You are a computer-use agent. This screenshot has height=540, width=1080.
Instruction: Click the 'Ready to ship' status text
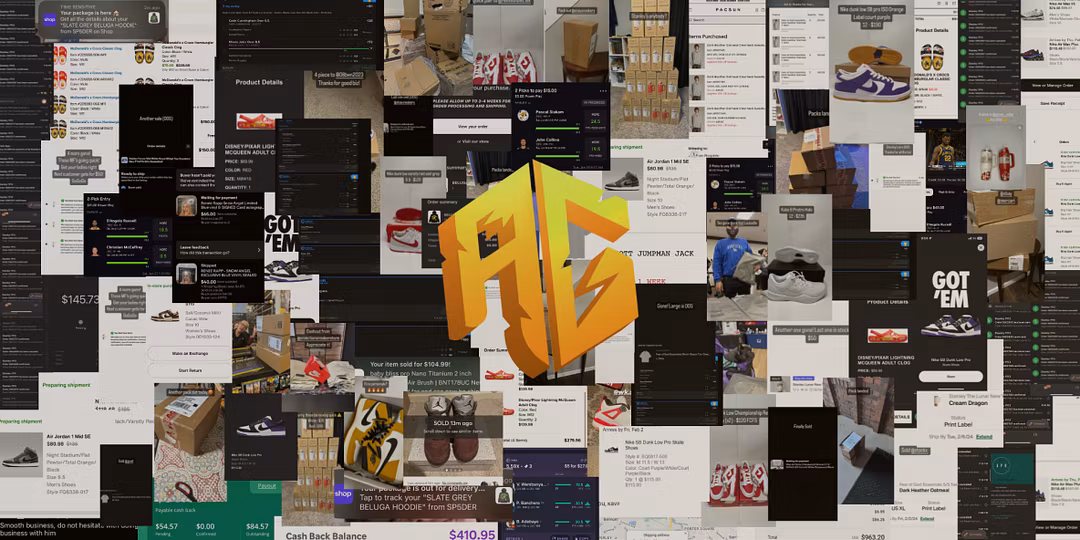point(133,174)
